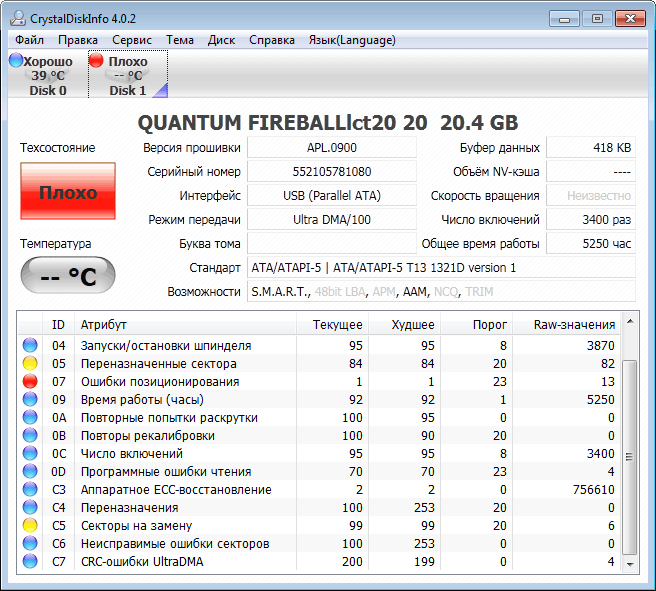Click the red status icon of attribute 07
Viewport: 656px width, 591px height.
point(30,381)
